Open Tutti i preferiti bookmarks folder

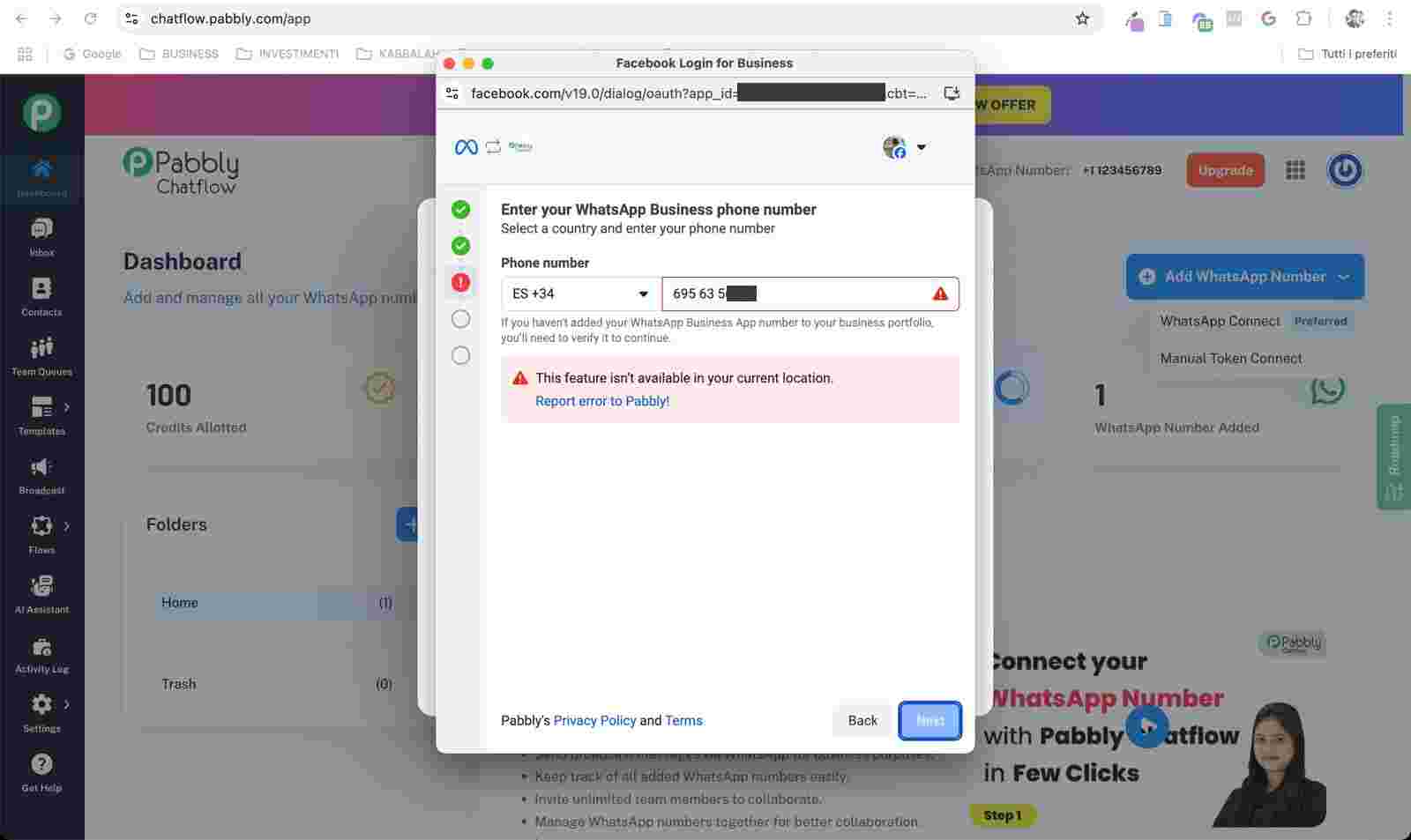pos(1348,54)
